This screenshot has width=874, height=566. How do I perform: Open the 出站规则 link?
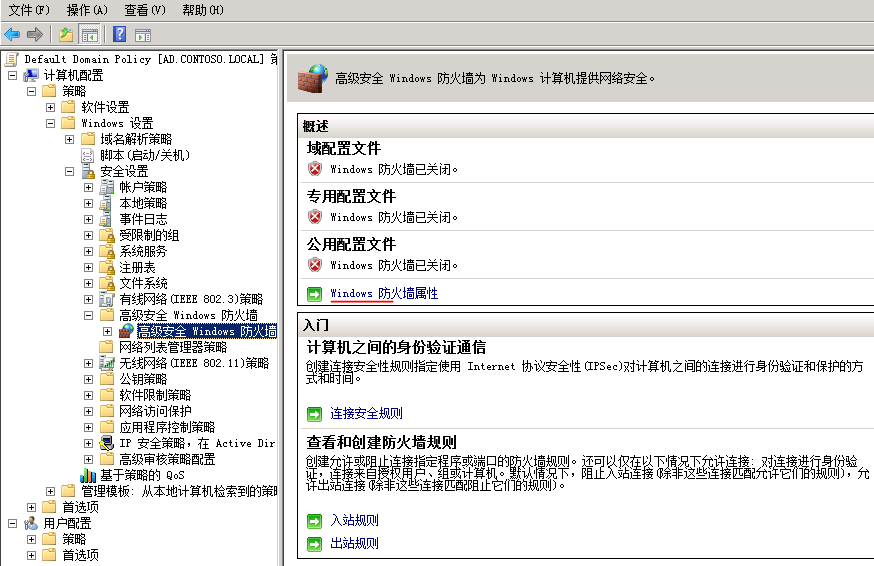pyautogui.click(x=355, y=543)
